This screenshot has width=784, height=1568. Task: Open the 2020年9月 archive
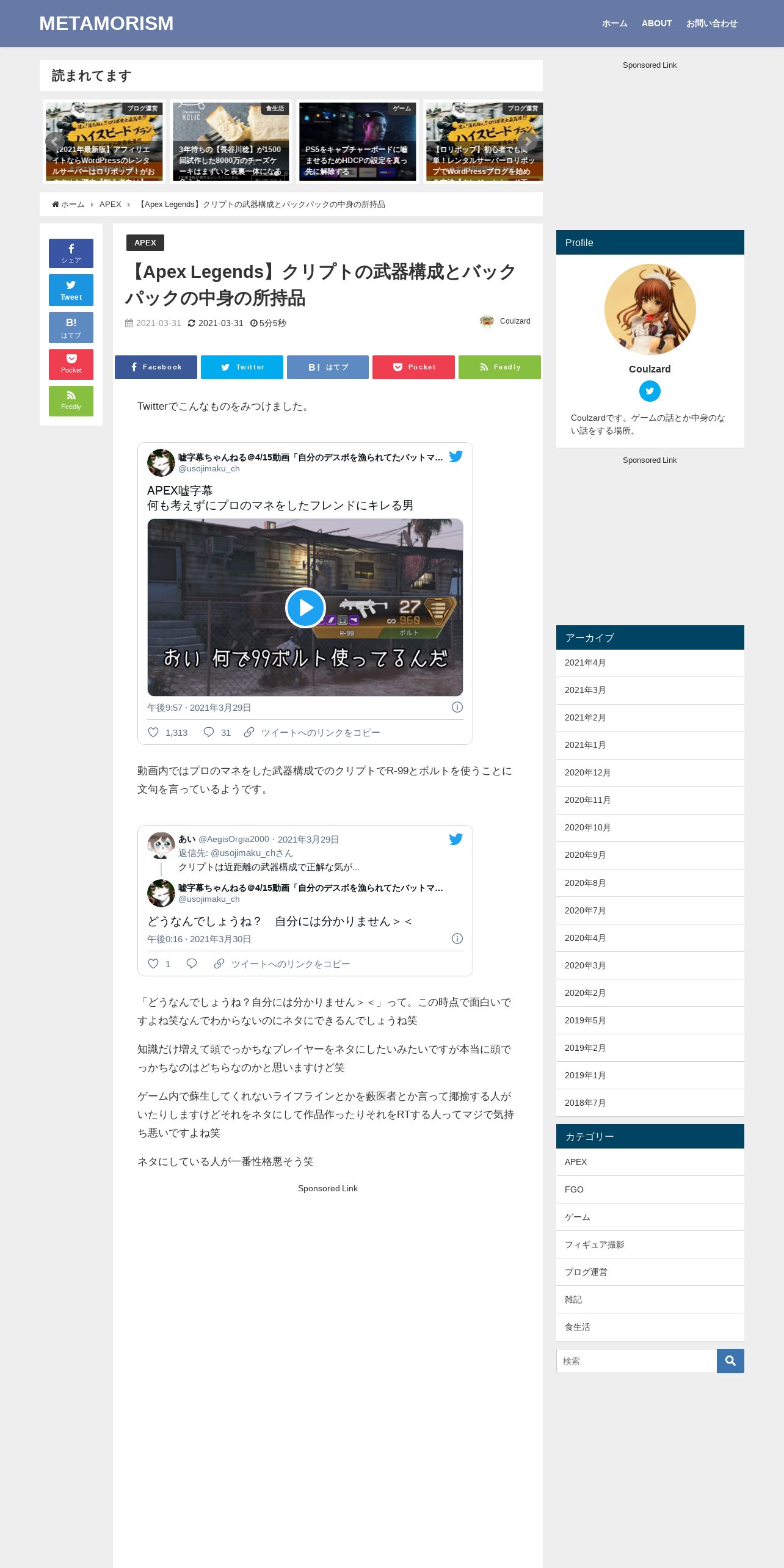point(650,855)
